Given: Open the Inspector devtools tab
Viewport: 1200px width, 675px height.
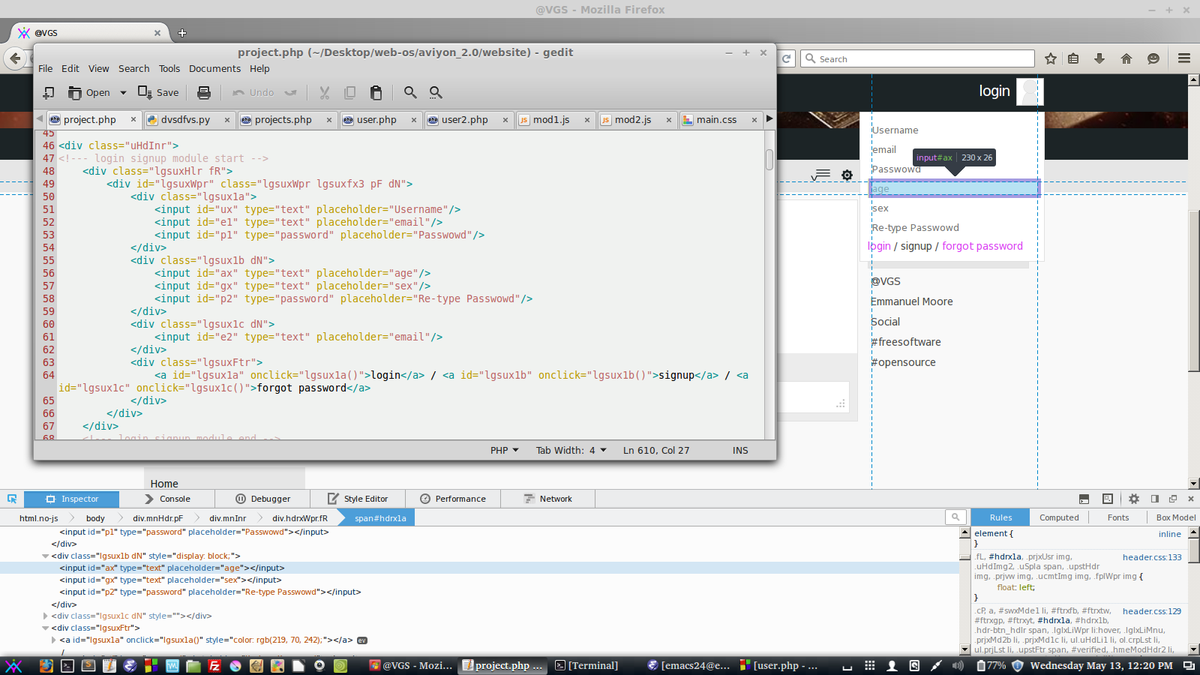Looking at the screenshot, I should click(71, 498).
